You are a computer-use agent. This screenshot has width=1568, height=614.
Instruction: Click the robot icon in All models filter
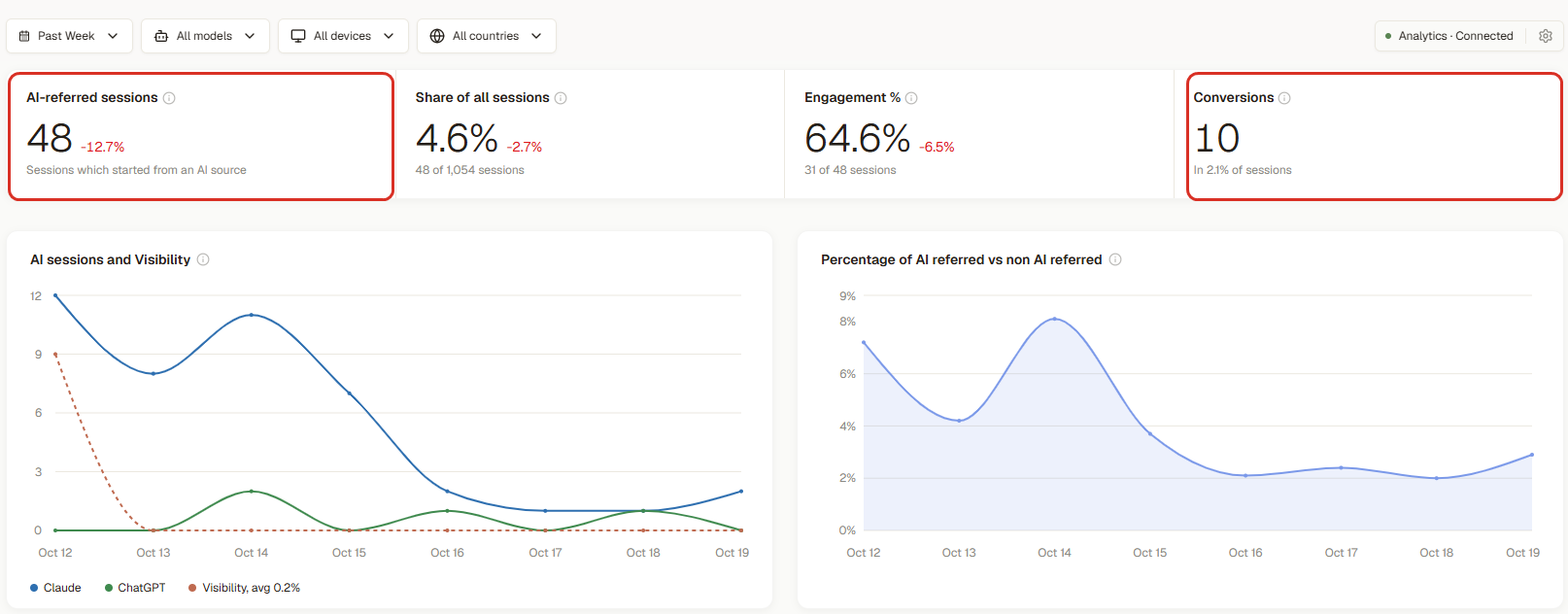click(161, 36)
